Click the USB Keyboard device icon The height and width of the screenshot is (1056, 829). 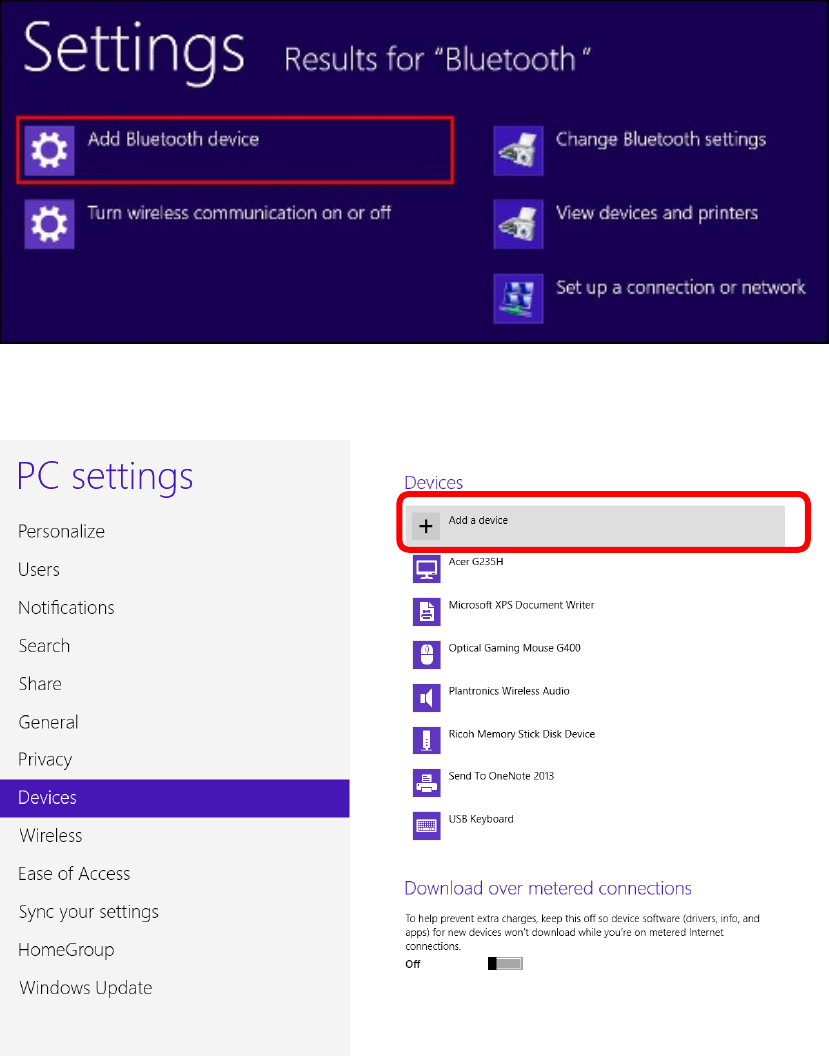[426, 826]
